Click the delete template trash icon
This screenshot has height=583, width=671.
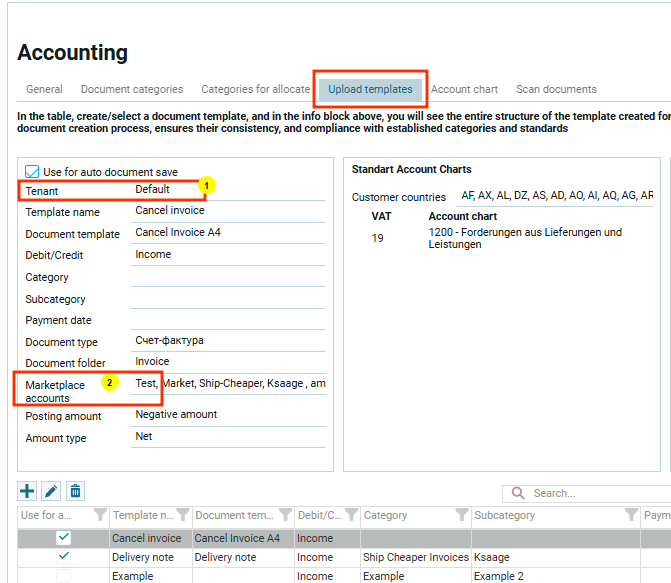(x=75, y=491)
